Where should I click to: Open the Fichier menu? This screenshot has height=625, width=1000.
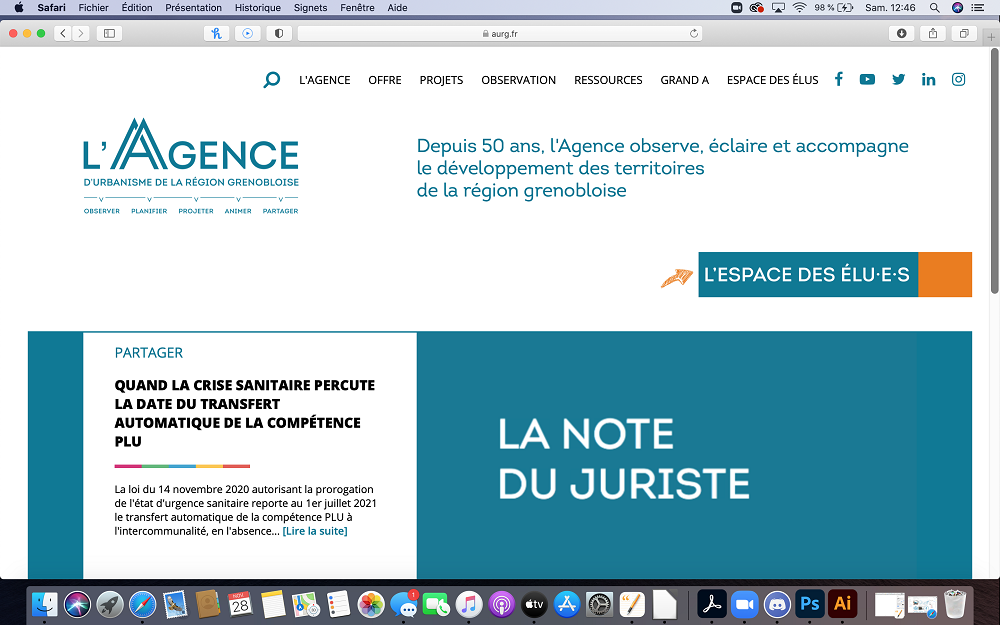(x=93, y=8)
